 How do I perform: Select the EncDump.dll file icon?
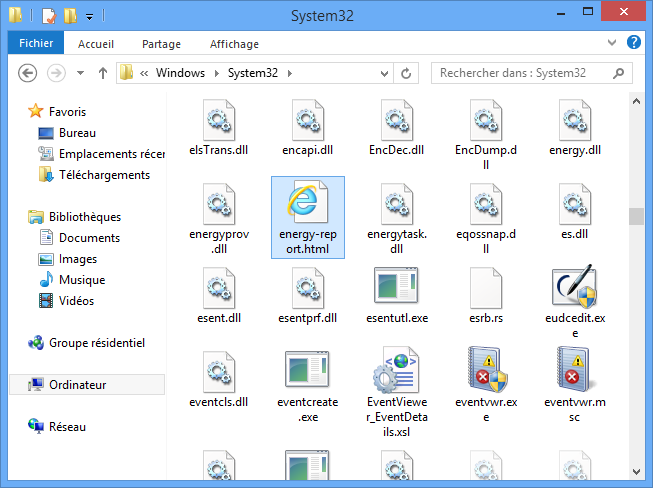(486, 120)
